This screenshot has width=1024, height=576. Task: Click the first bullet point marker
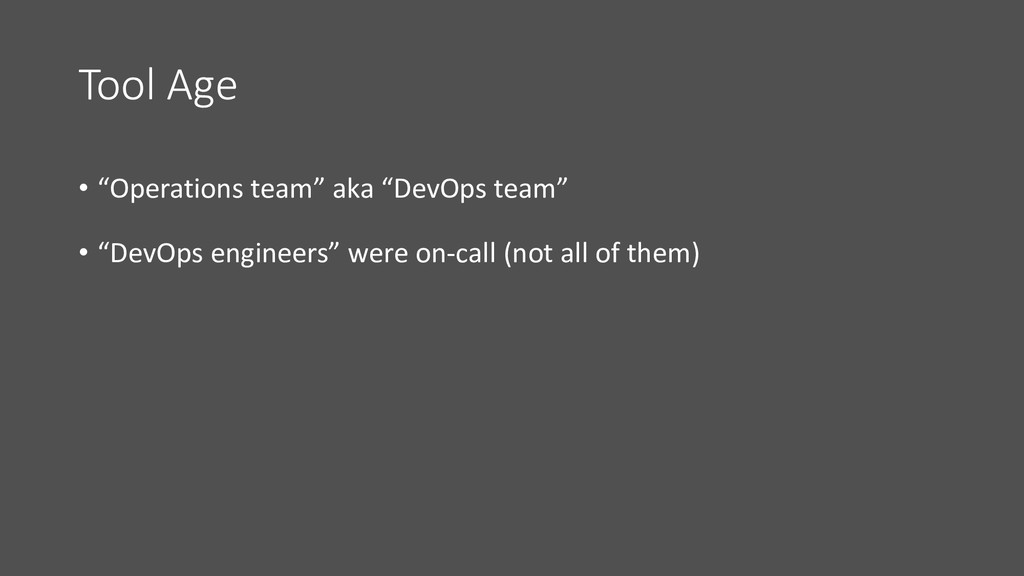(x=83, y=189)
